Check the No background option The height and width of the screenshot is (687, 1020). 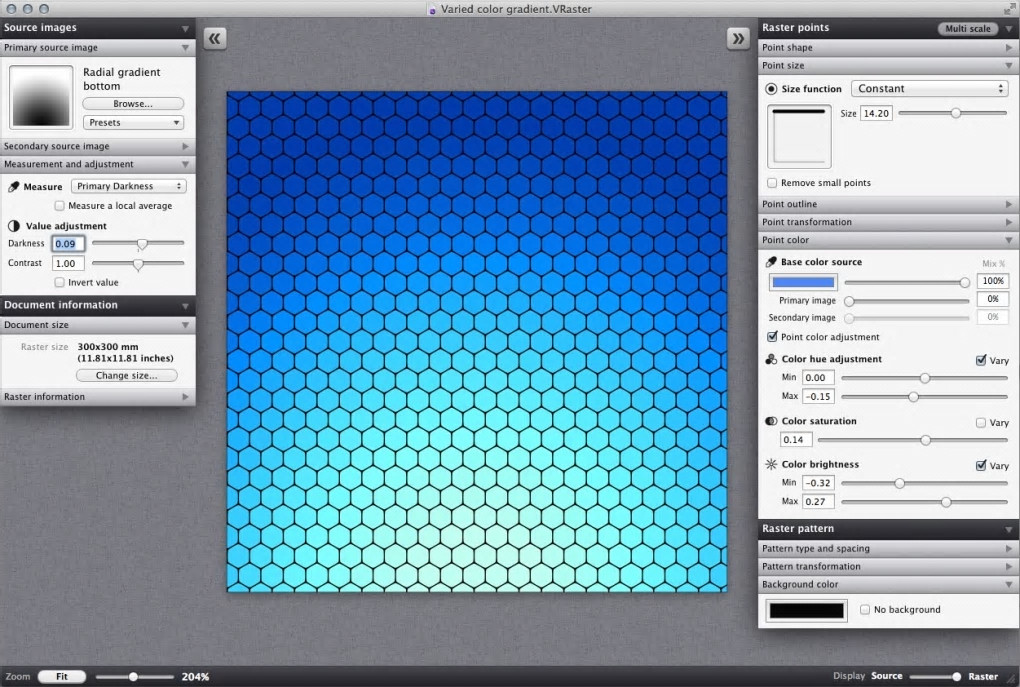point(865,610)
